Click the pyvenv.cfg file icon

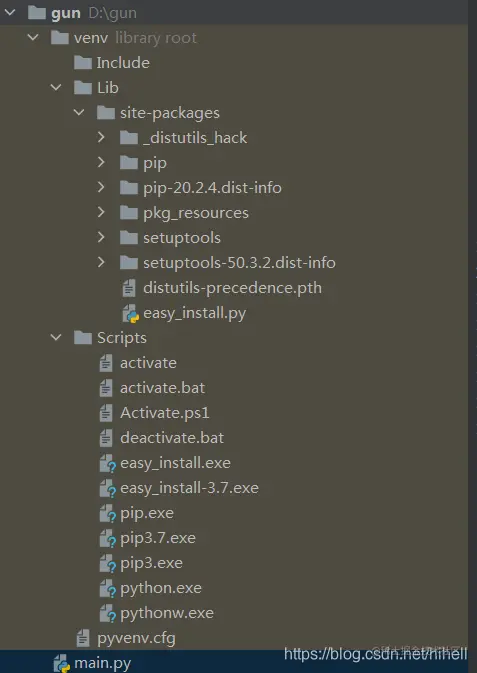[83, 638]
